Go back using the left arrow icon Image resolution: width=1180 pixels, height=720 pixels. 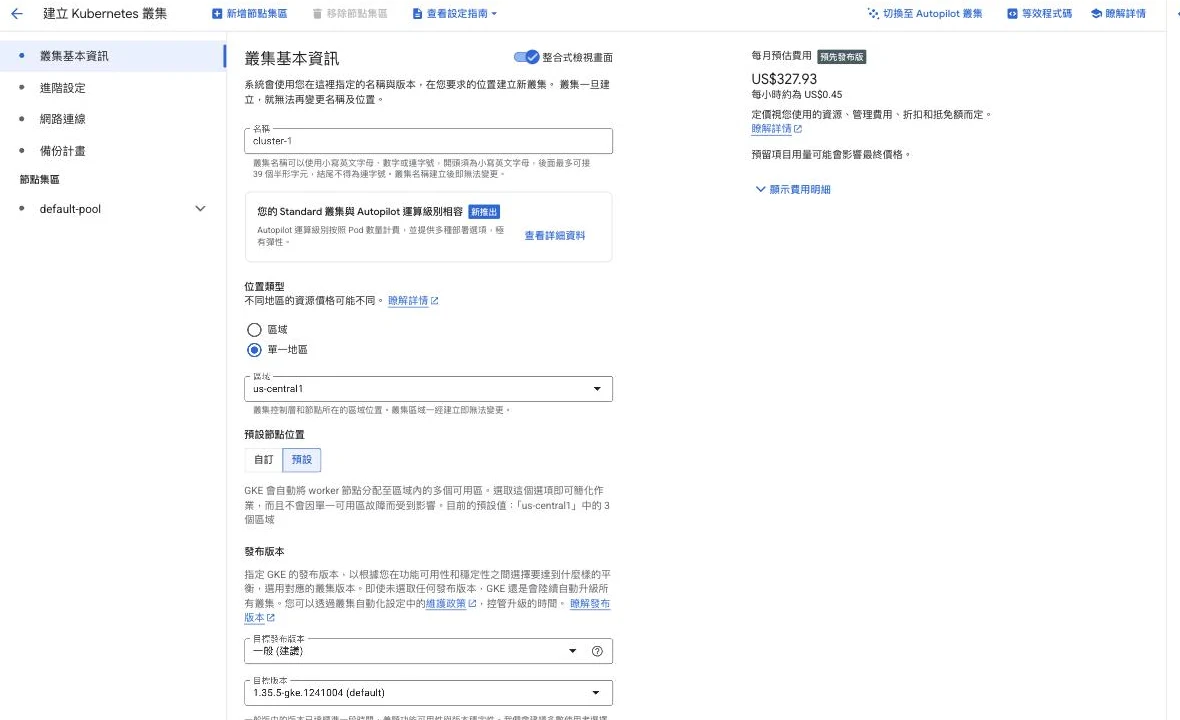17,14
